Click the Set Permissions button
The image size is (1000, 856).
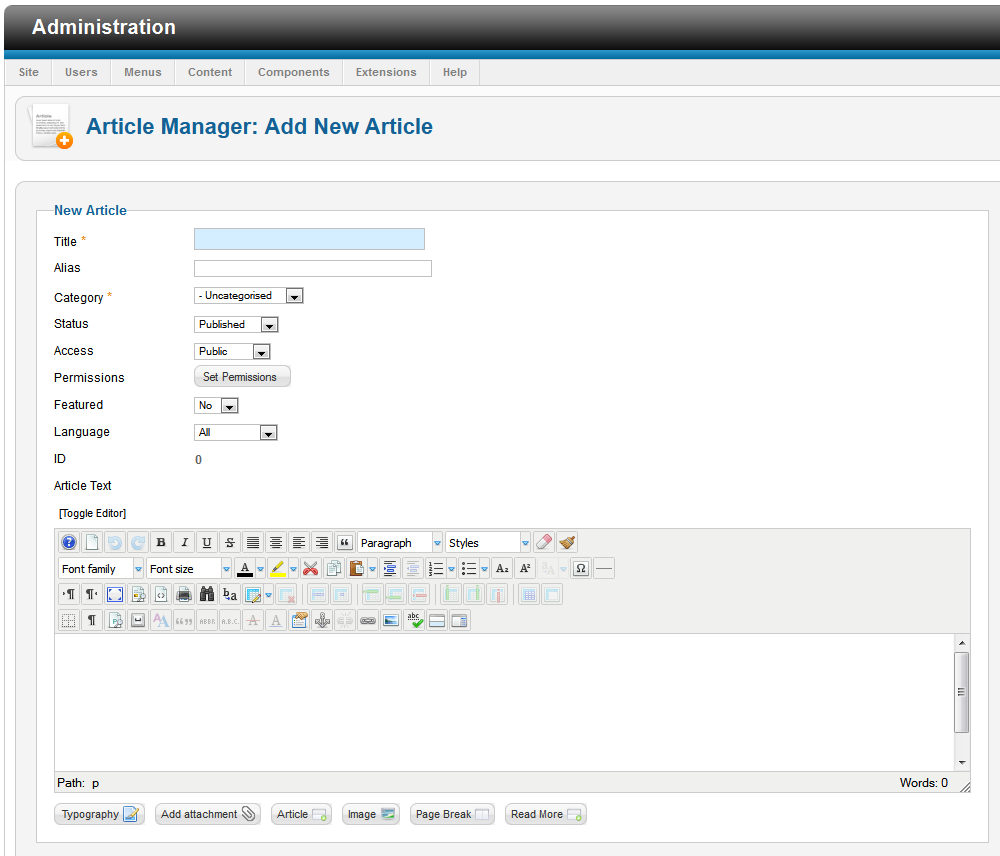point(241,377)
